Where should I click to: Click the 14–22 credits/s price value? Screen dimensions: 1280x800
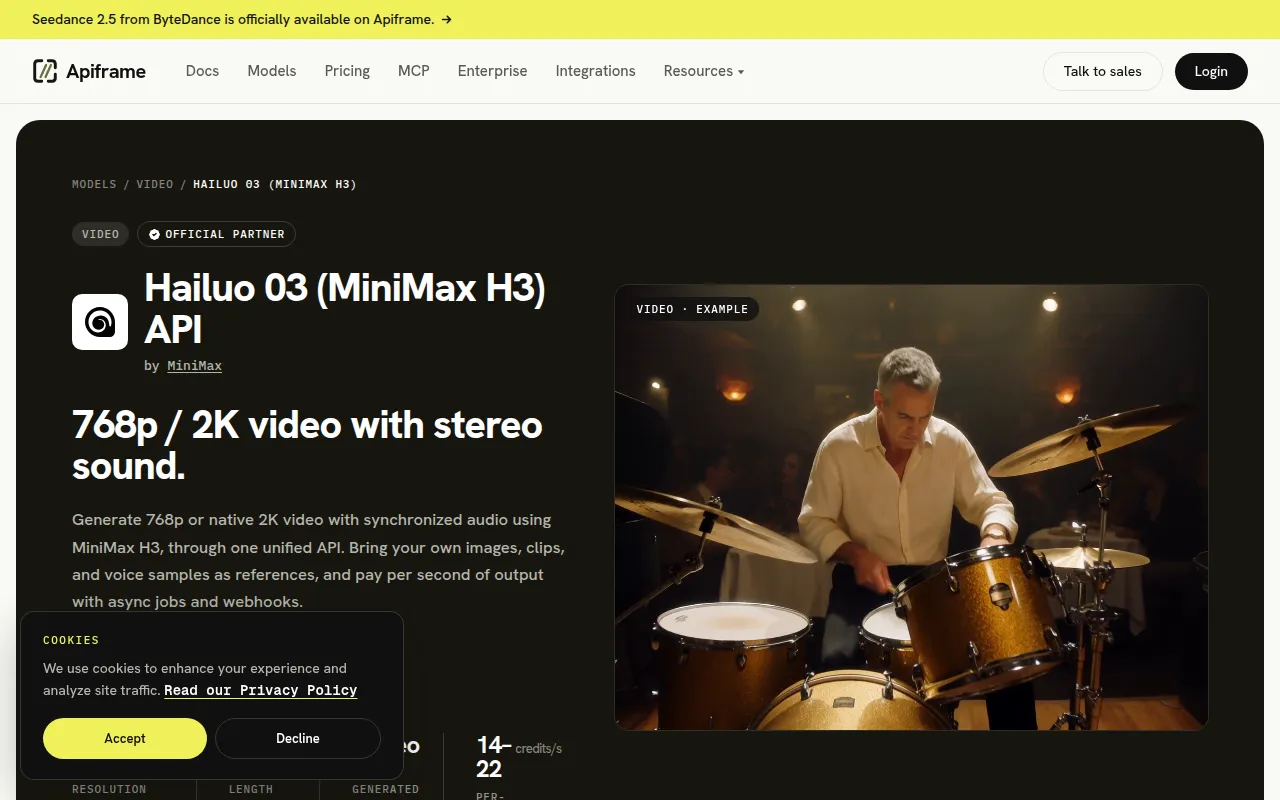[x=518, y=757]
